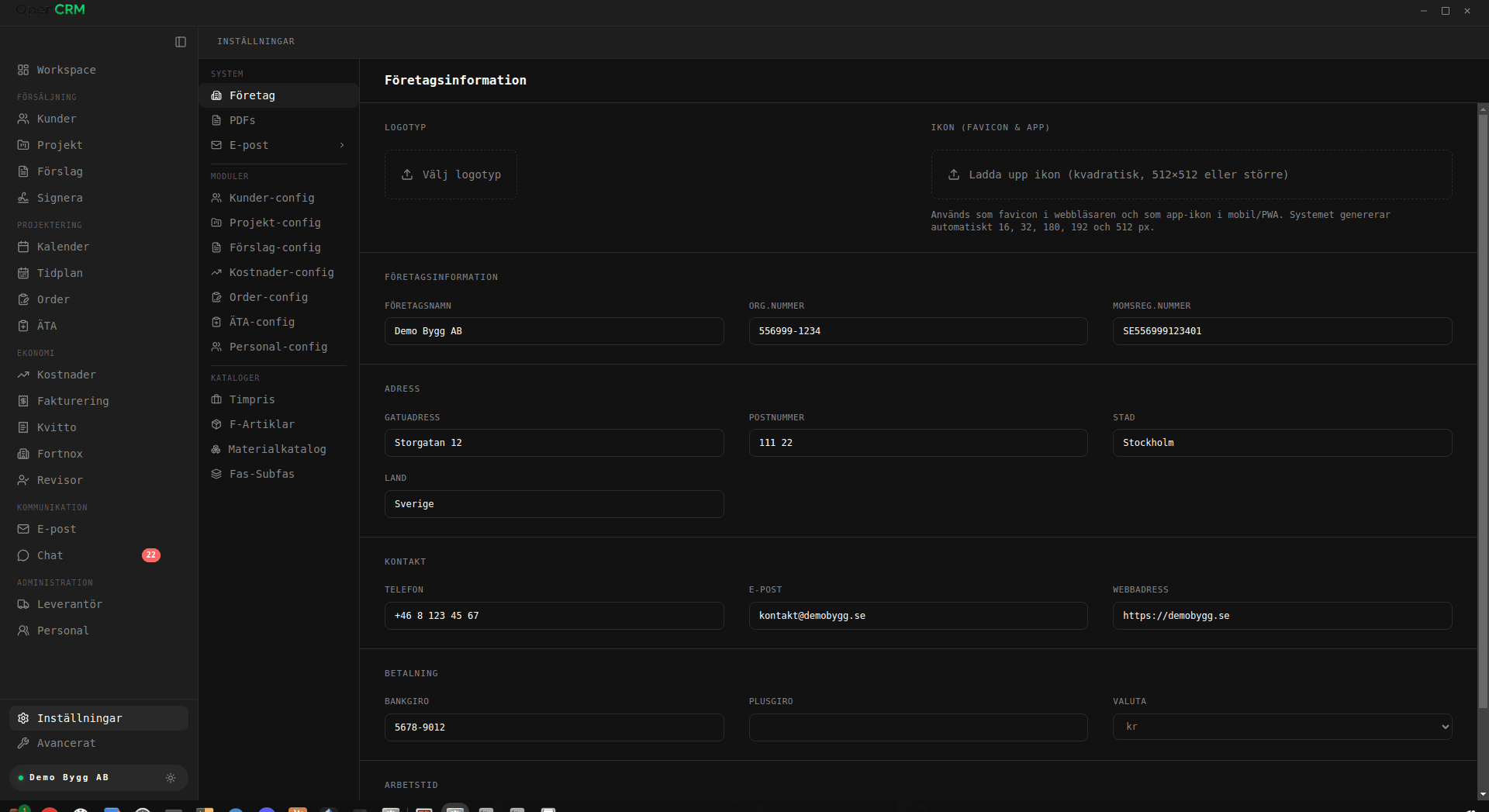Click the Företagsinformation page heading

455,81
